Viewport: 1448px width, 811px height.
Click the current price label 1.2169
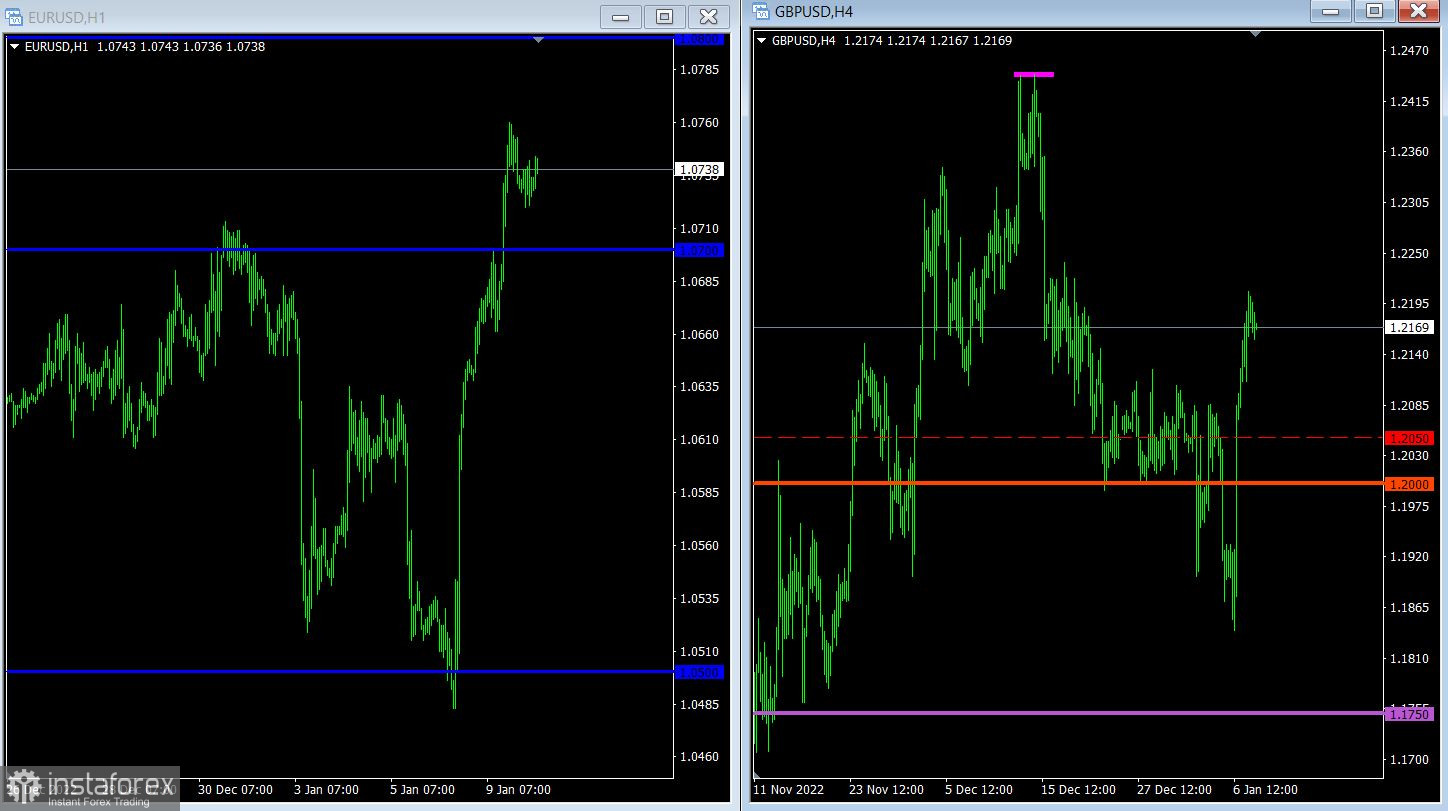point(1410,327)
